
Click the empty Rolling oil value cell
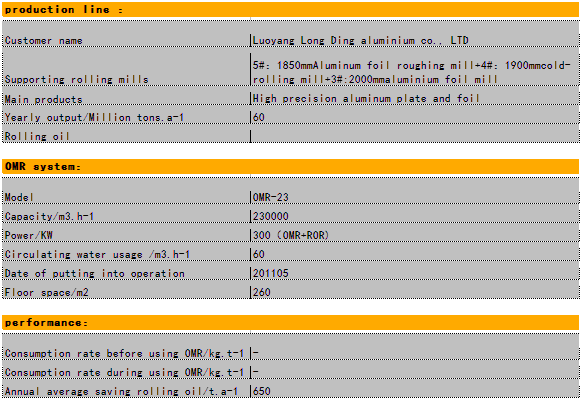point(415,136)
